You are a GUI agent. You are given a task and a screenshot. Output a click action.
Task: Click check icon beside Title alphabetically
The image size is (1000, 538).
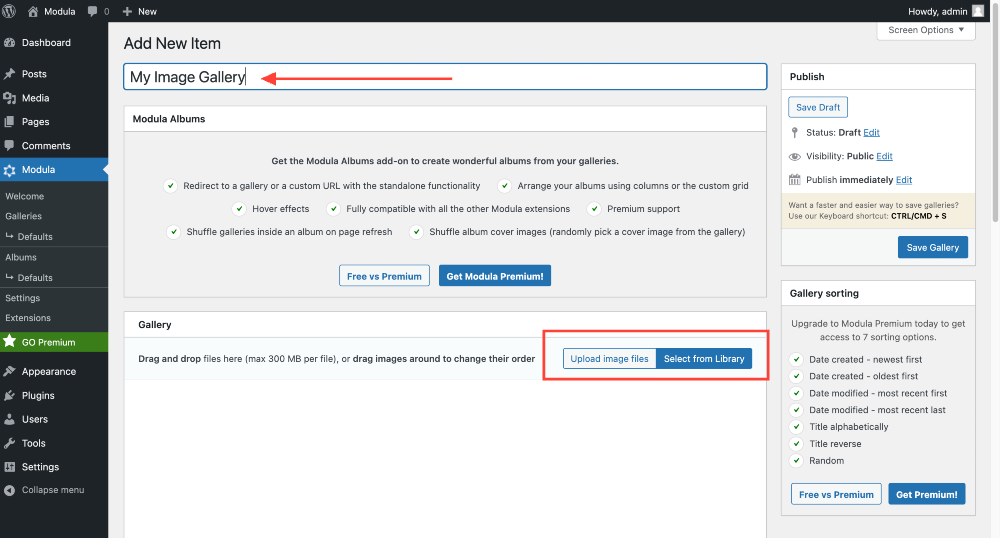click(x=797, y=426)
